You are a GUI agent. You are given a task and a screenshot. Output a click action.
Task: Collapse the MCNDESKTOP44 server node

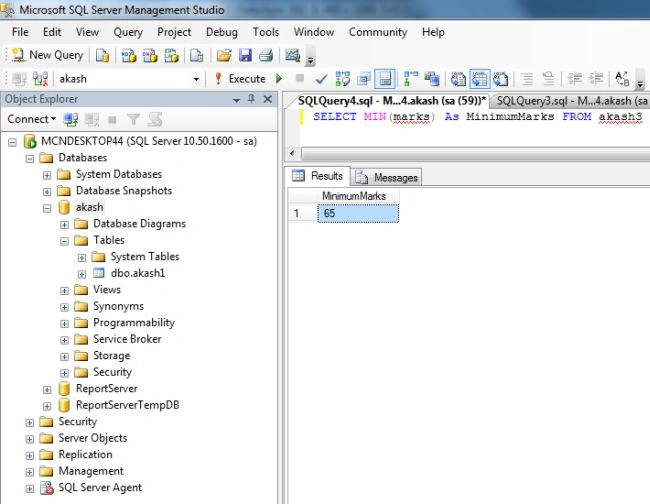click(12, 142)
